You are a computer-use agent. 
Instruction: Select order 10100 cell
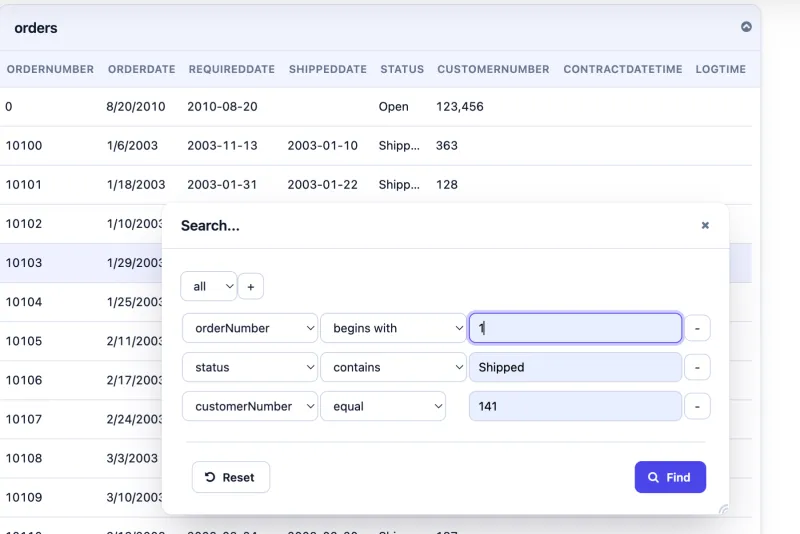click(24, 146)
